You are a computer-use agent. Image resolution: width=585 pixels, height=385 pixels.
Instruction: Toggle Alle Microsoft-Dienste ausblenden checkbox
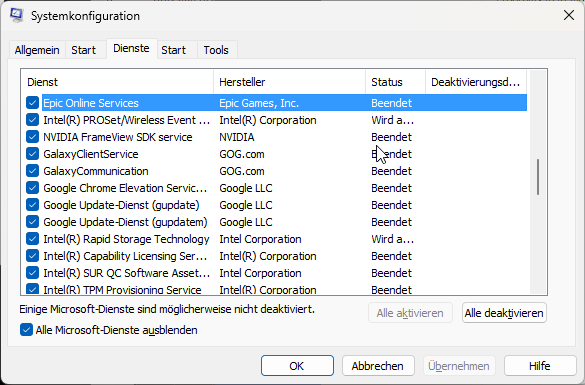pyautogui.click(x=26, y=330)
